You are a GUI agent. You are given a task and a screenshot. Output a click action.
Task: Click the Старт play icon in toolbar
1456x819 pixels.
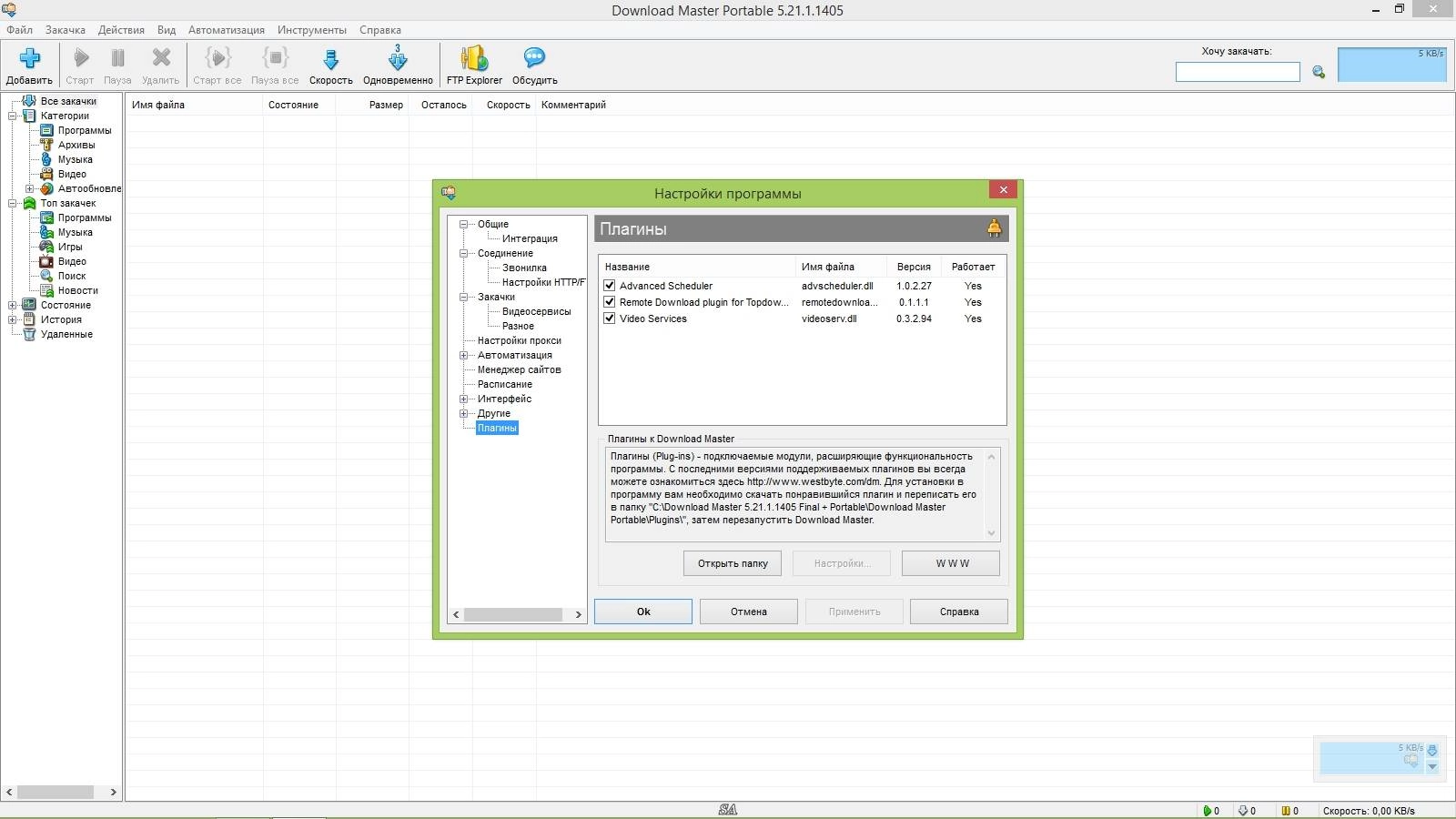pos(81,58)
